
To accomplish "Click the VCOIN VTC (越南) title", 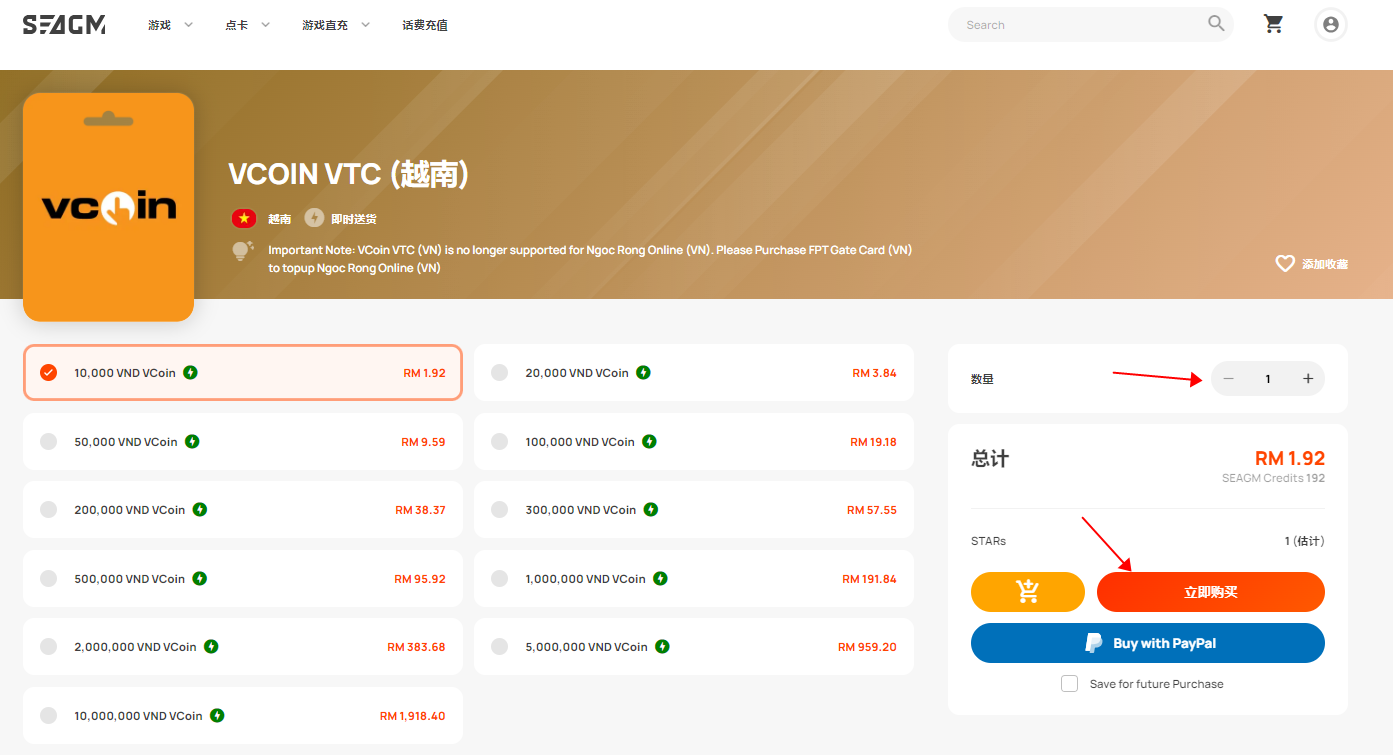I will (x=349, y=174).
